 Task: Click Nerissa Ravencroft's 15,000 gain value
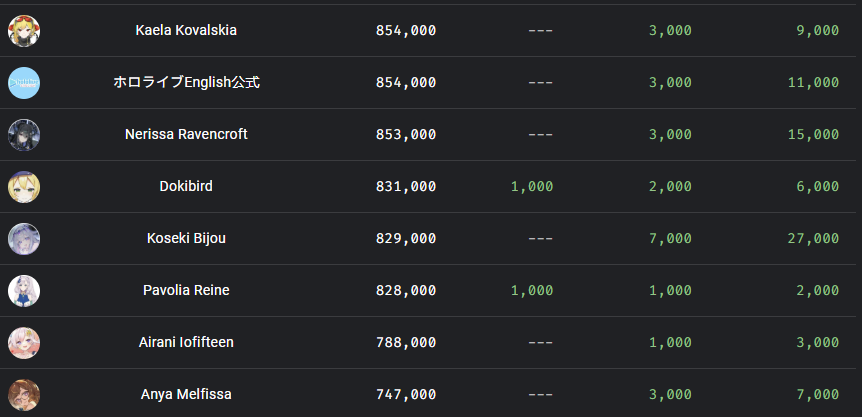tap(813, 135)
